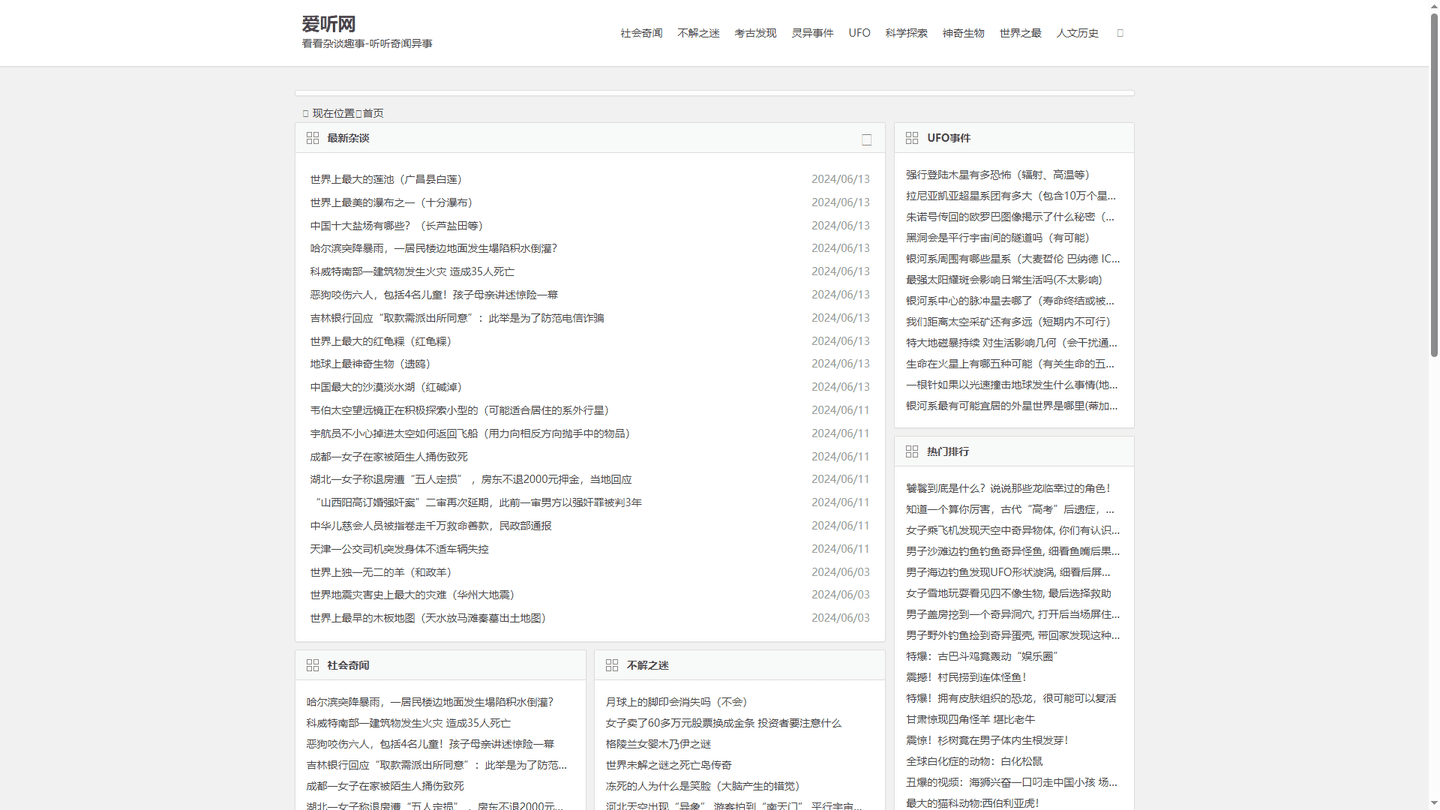1440x810 pixels.
Task: Open 热门排行 article 男子沙滩边钓鱼钓鱼奇异怪鱼
Action: pyautogui.click(x=1013, y=552)
